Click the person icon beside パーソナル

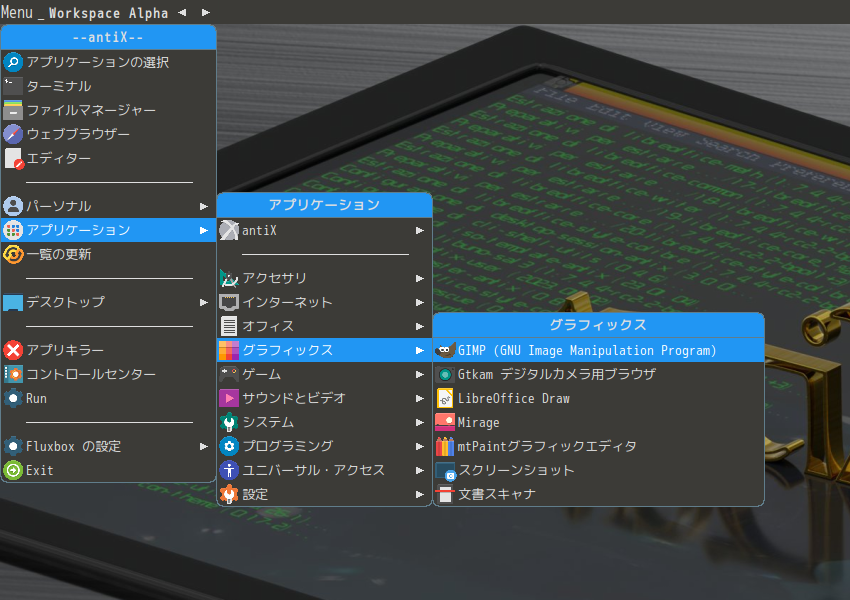pyautogui.click(x=13, y=206)
